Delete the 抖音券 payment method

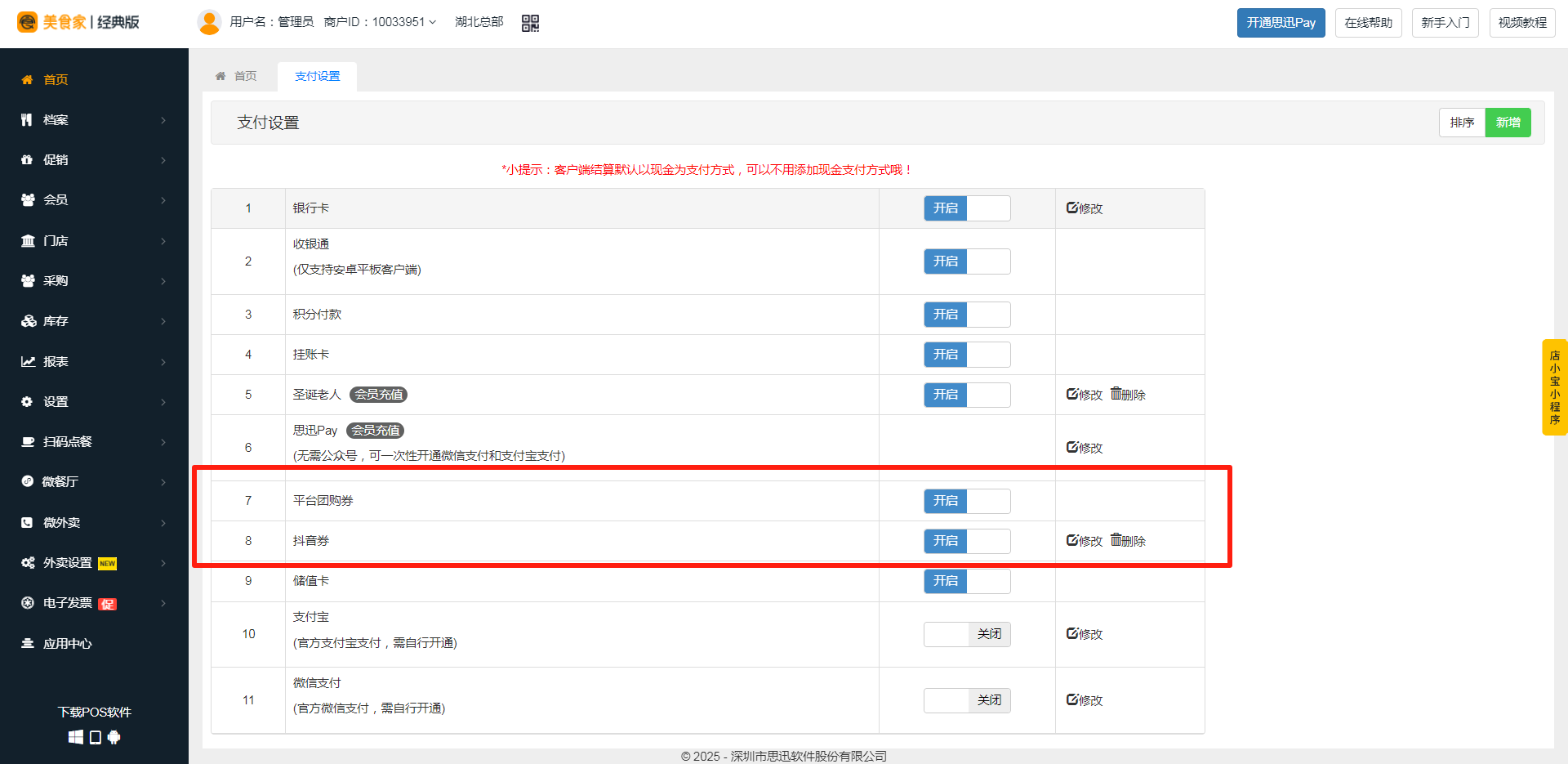coord(1128,541)
